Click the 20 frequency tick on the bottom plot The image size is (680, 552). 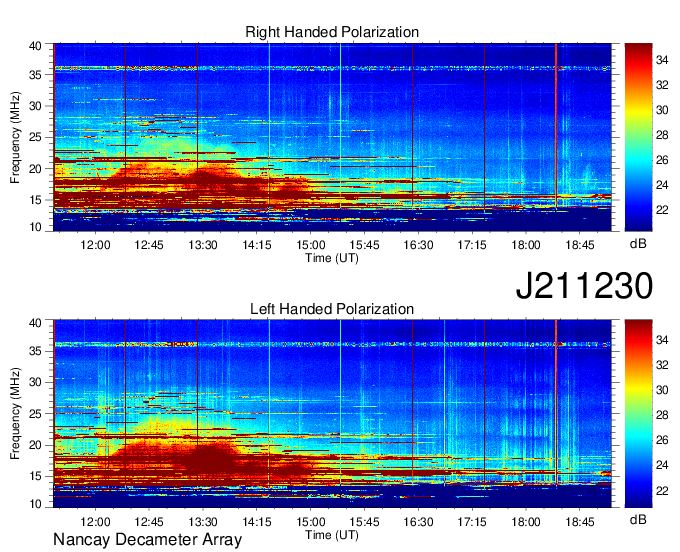coord(36,445)
